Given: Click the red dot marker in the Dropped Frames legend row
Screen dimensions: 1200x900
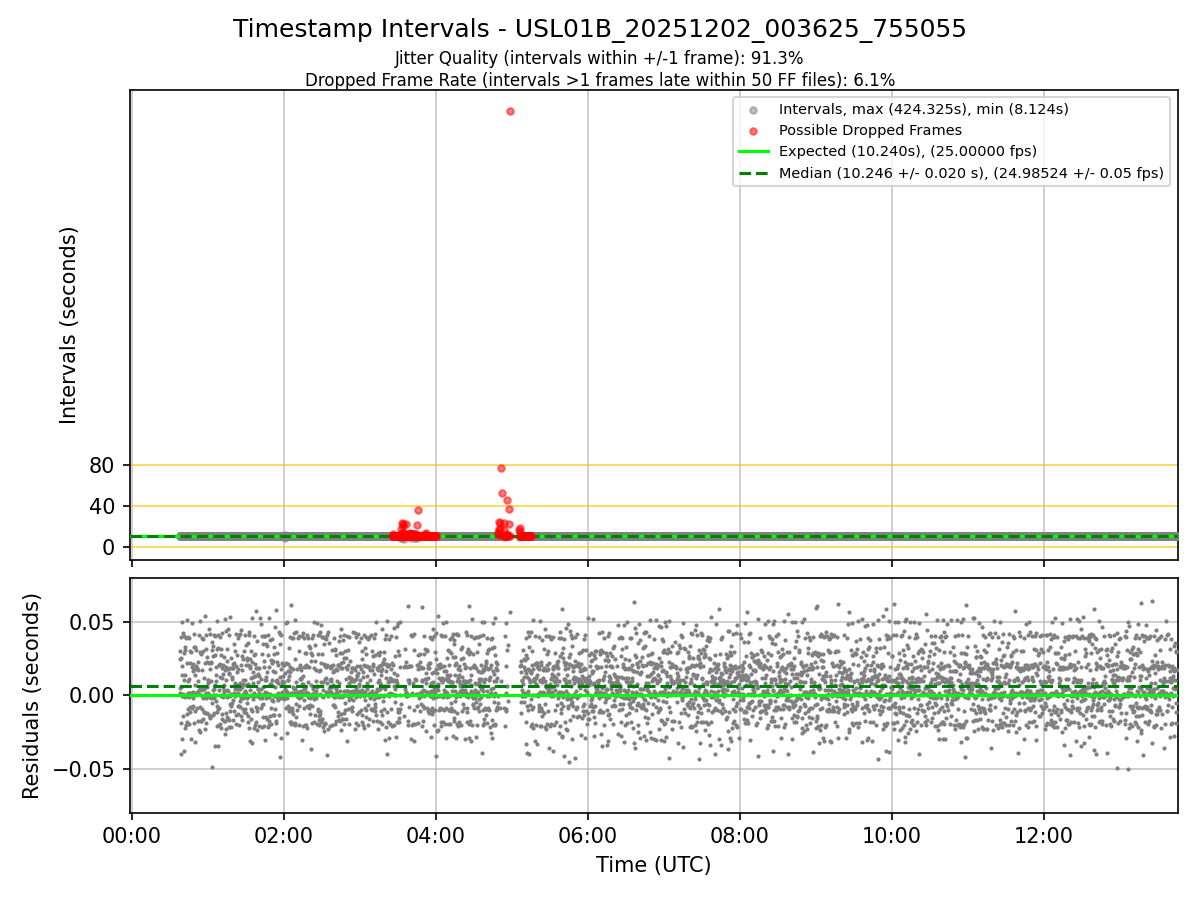Looking at the screenshot, I should click(754, 131).
